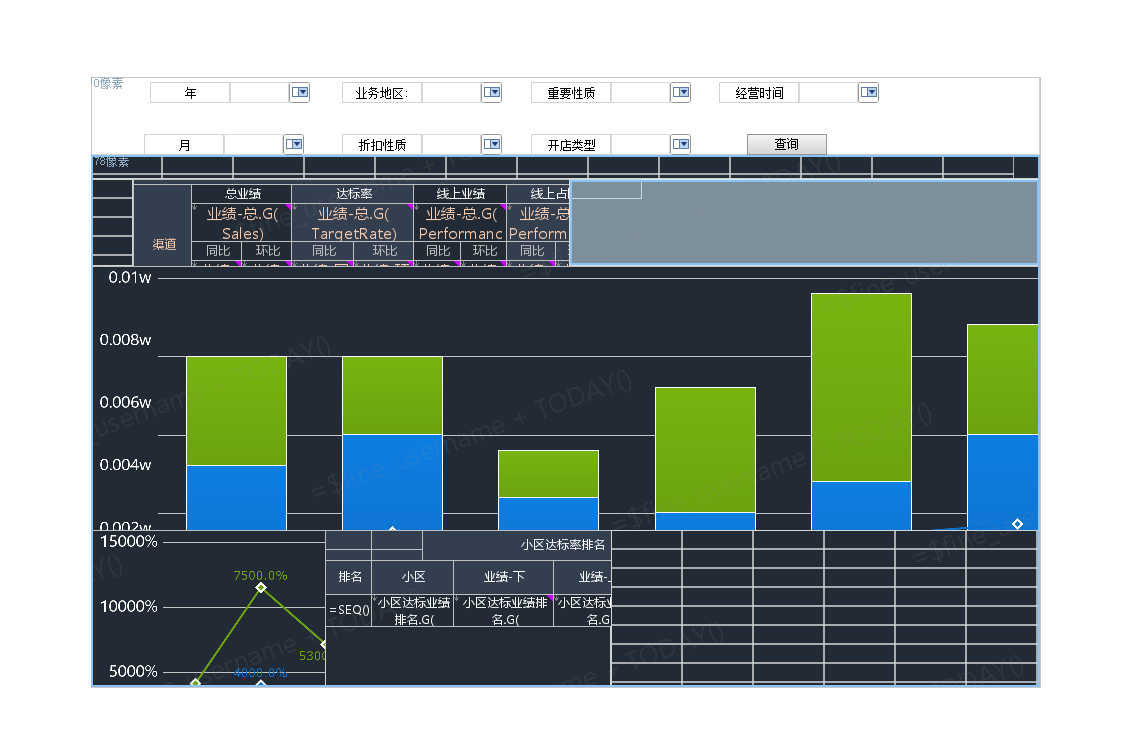Screen dimensions: 1131x753
Task: Select the 业务地区: label widget
Action: coord(382,92)
